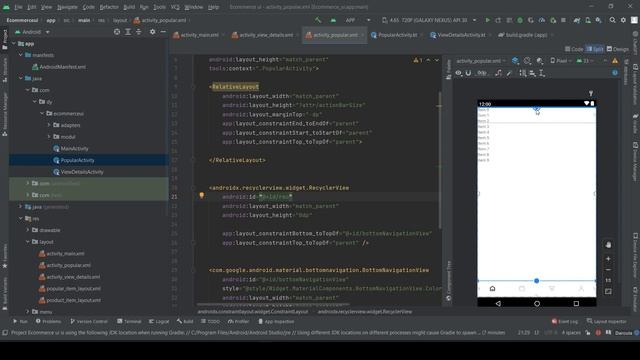Open the Logcat tool window
640x360 pixels.
159,322
